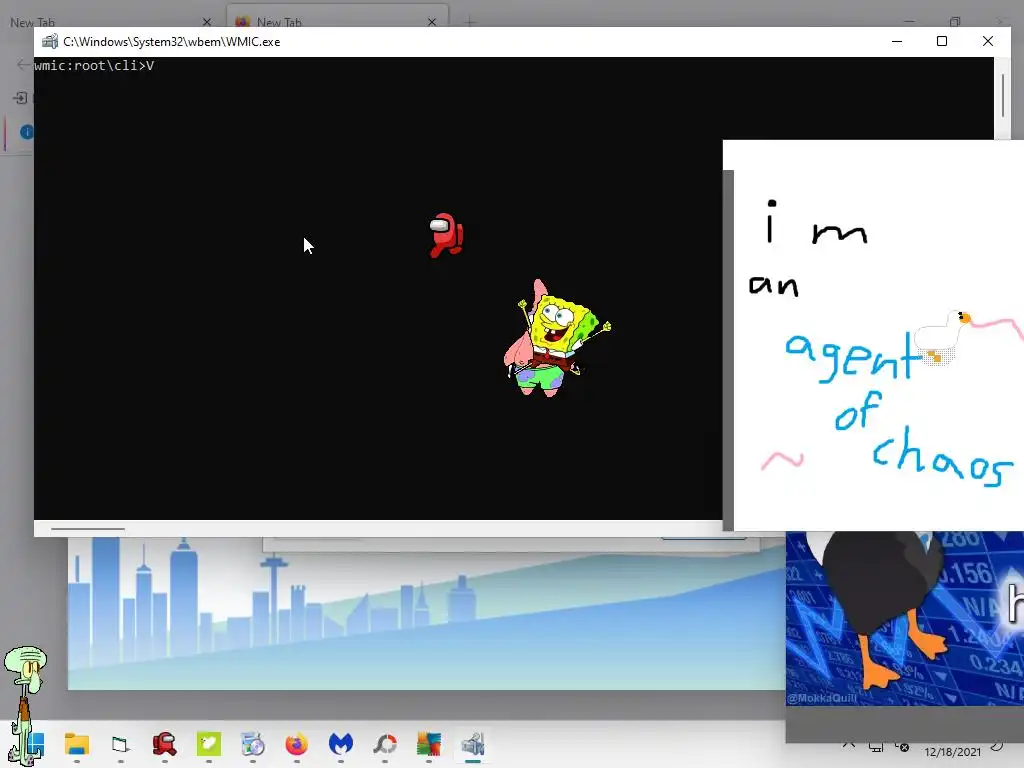Screen dimensions: 1024x768
Task: Open the small window icon on taskbar
Action: tap(120, 744)
